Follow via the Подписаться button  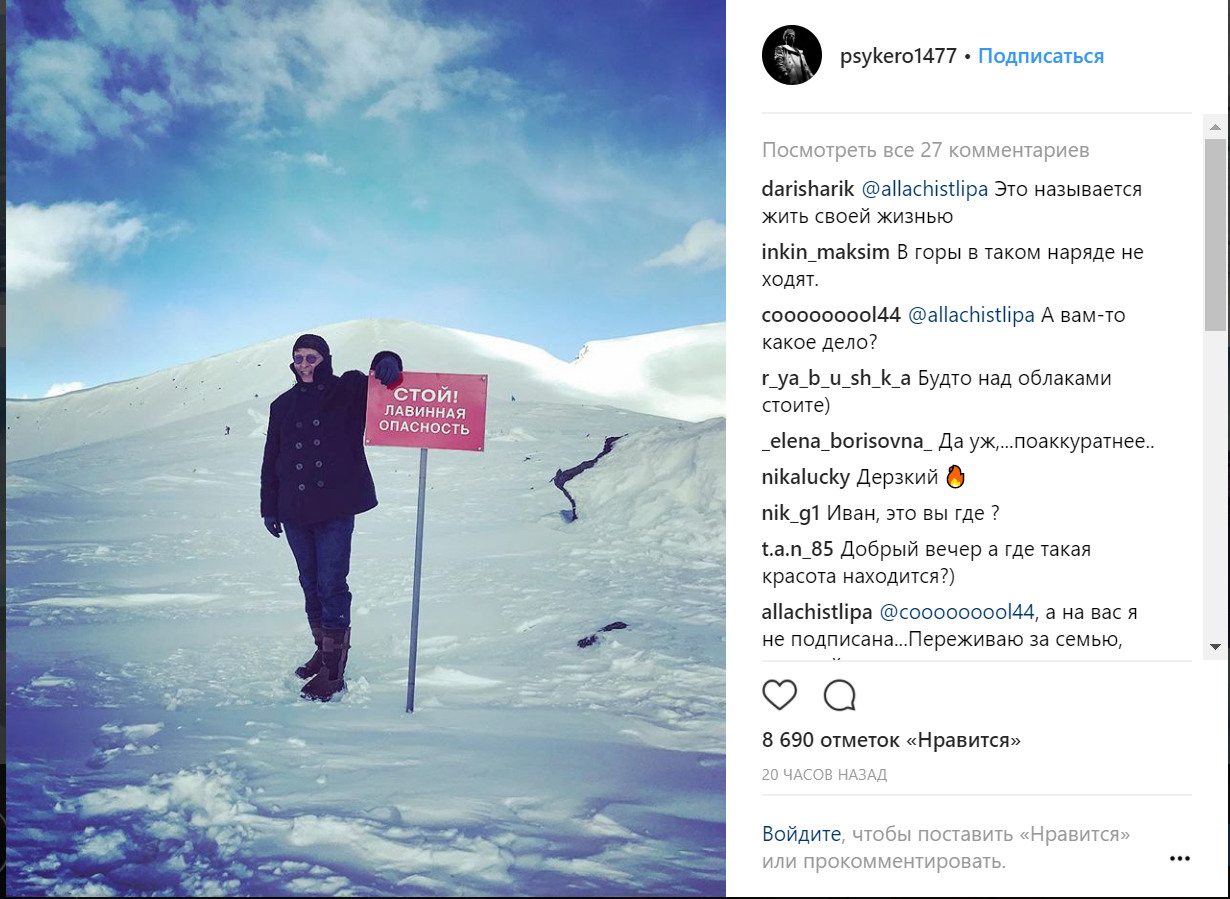1041,56
